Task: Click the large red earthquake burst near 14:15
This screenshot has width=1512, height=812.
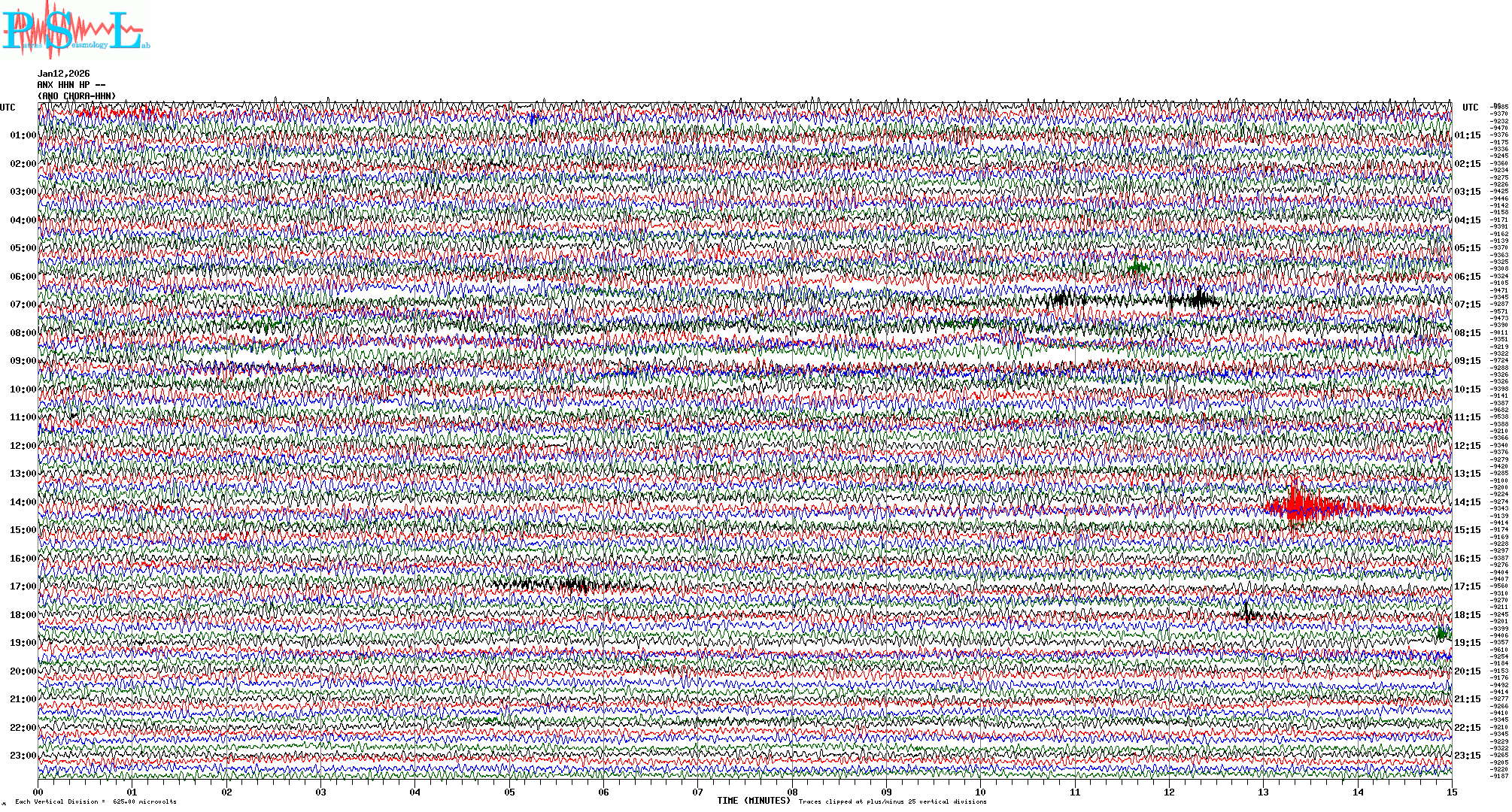Action: pyautogui.click(x=1297, y=505)
